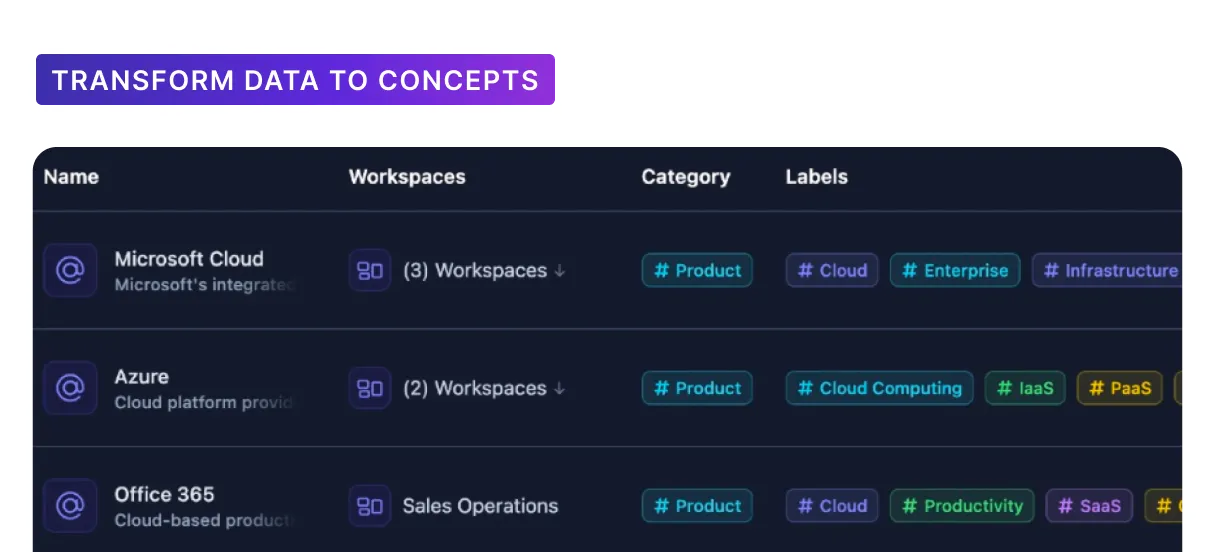The width and height of the screenshot is (1211, 552).
Task: Click the @ icon beside Azure
Action: (x=70, y=388)
